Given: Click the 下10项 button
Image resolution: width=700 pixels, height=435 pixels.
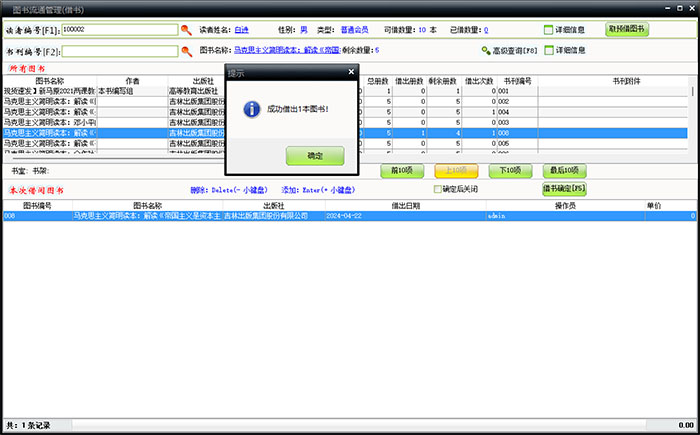Looking at the screenshot, I should point(510,171).
